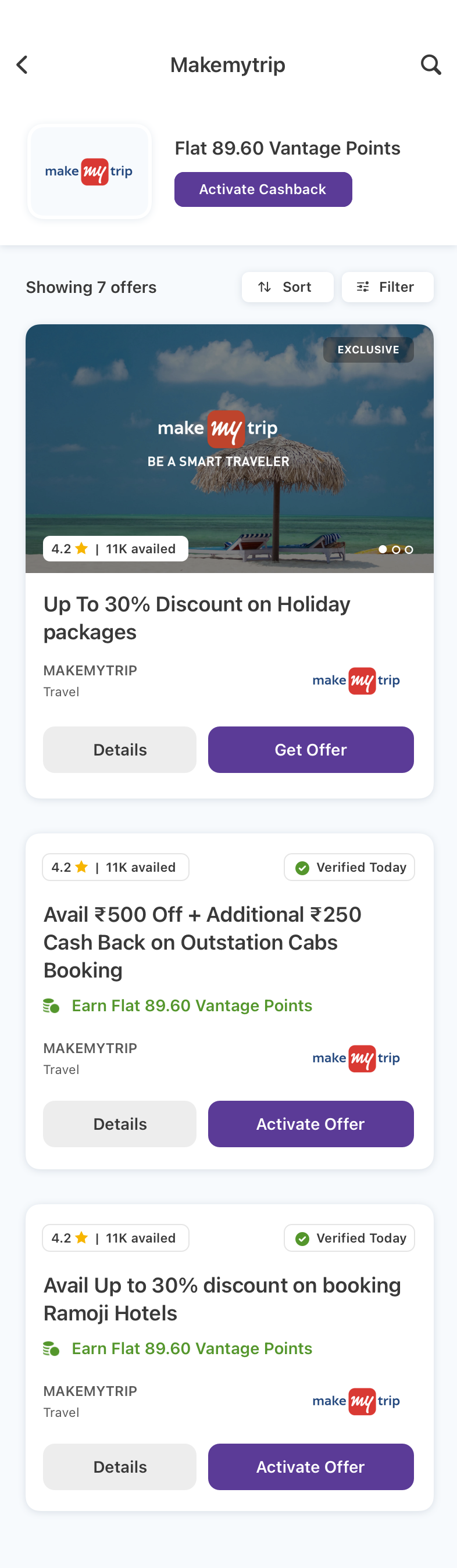
Task: Open the Filter options
Action: pyautogui.click(x=387, y=287)
